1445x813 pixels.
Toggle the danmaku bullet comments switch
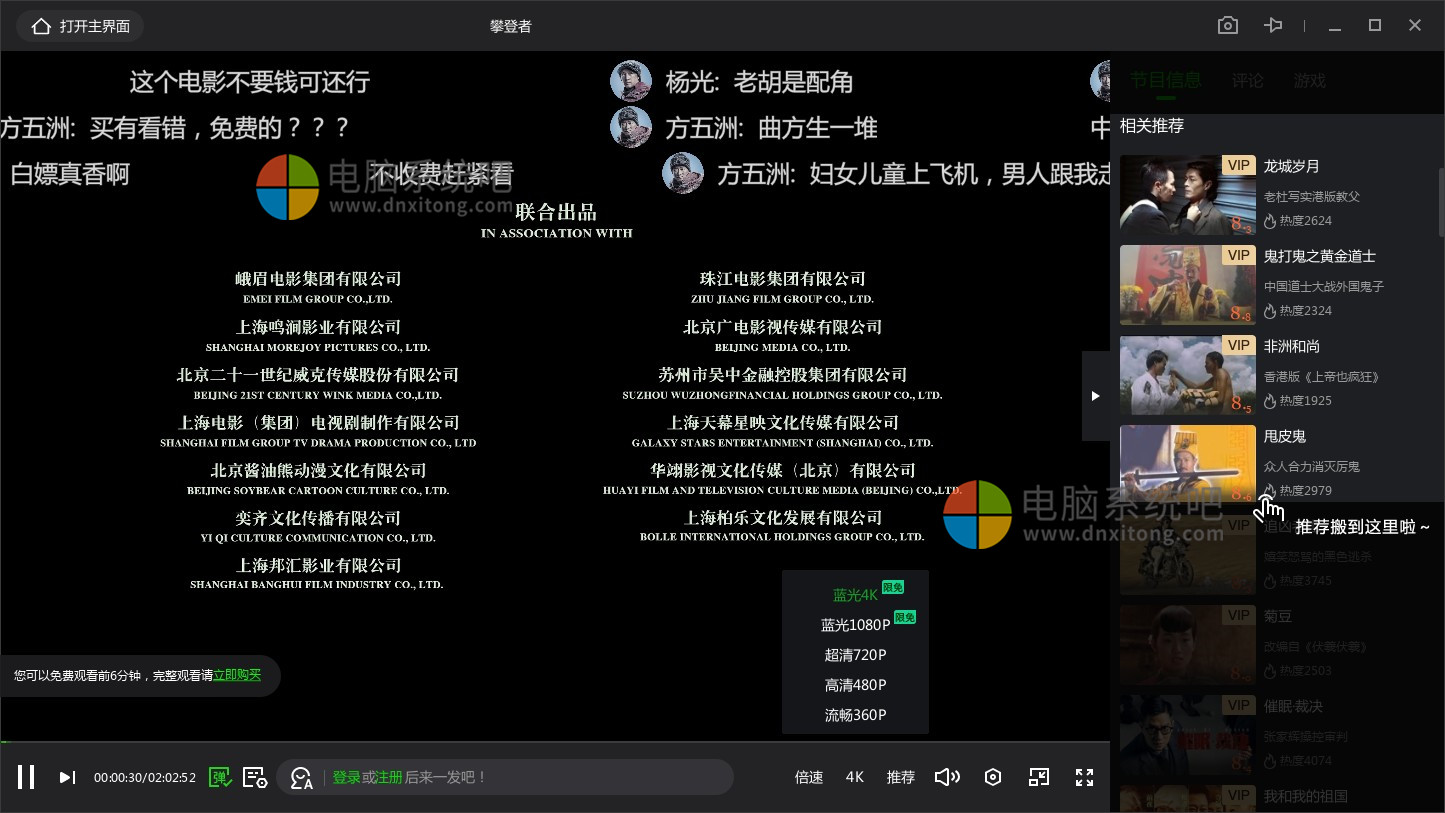tap(220, 777)
